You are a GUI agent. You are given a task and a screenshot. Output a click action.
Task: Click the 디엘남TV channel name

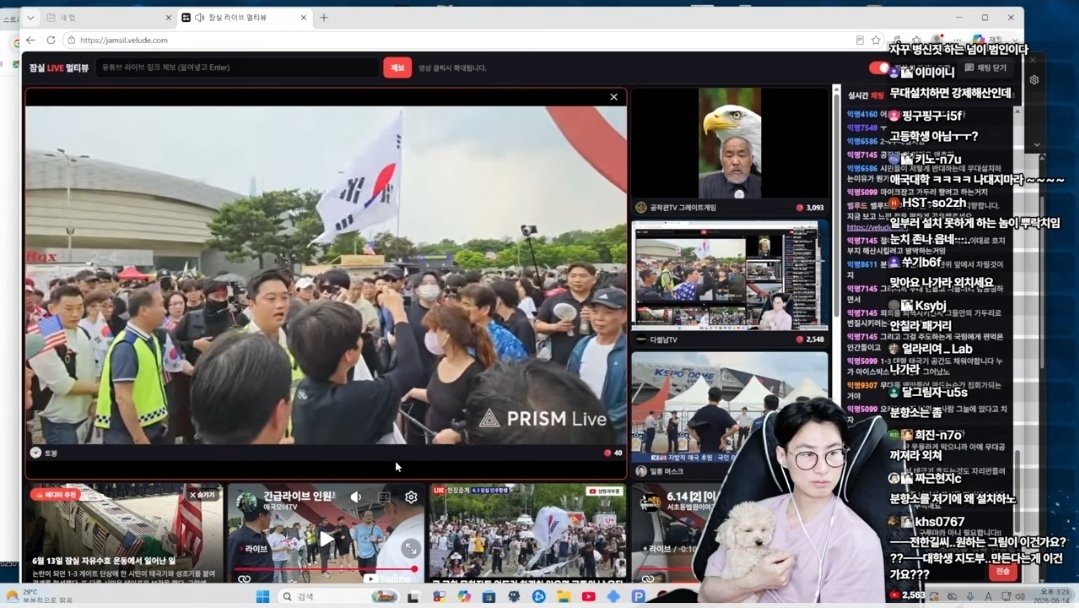(x=663, y=340)
